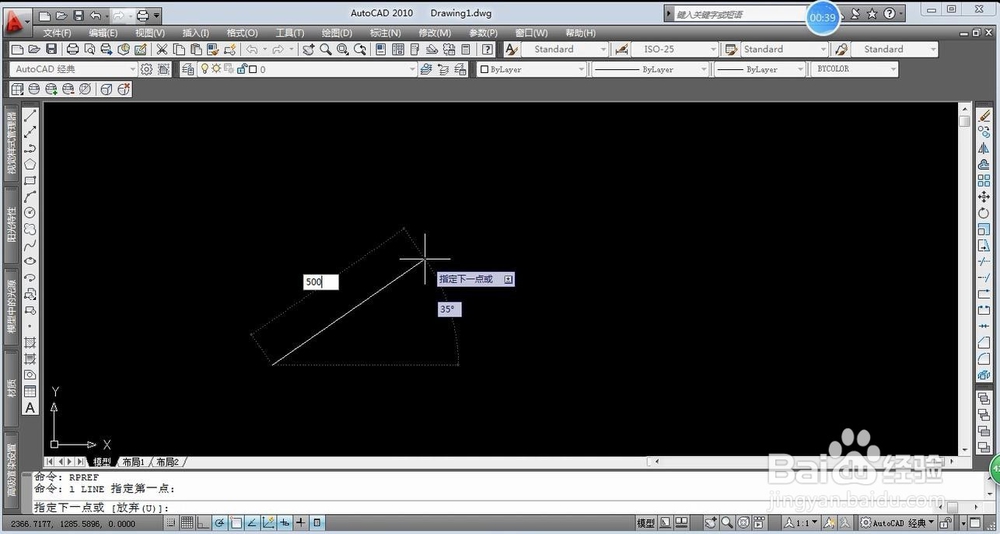Expand the dynamic prompt options arrow
The height and width of the screenshot is (534, 1000).
click(x=508, y=279)
